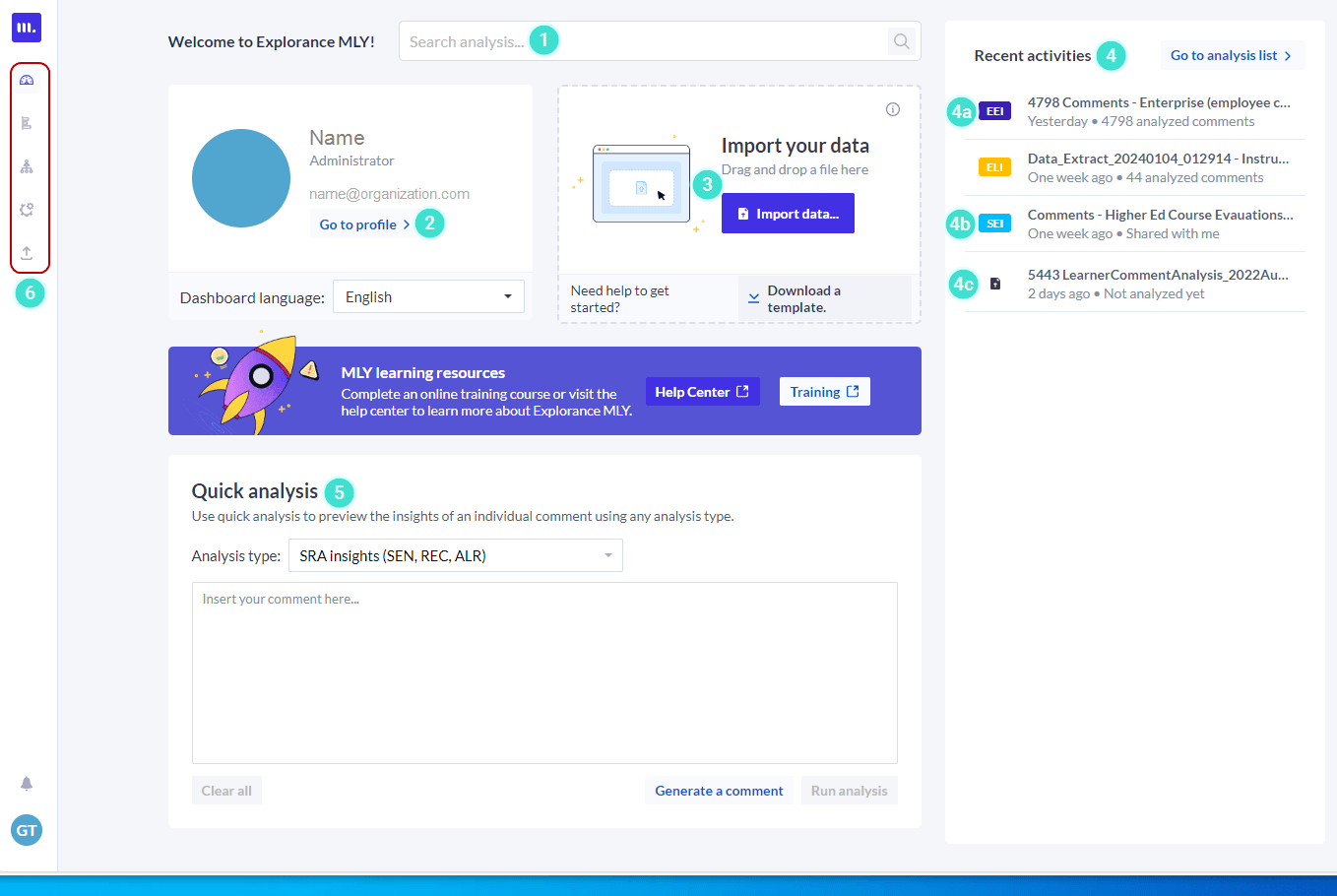This screenshot has width=1337, height=896.
Task: Open the GT user avatar menu
Action: pos(27,830)
